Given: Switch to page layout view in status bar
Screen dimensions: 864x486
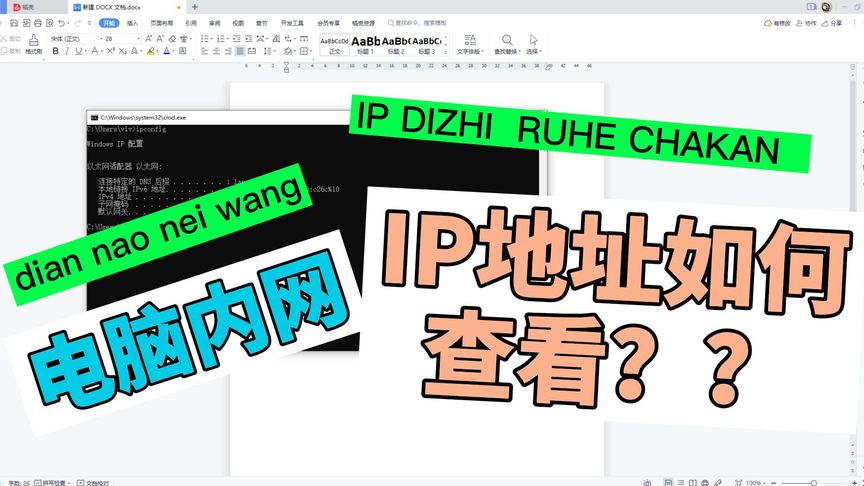Looking at the screenshot, I should coord(668,483).
